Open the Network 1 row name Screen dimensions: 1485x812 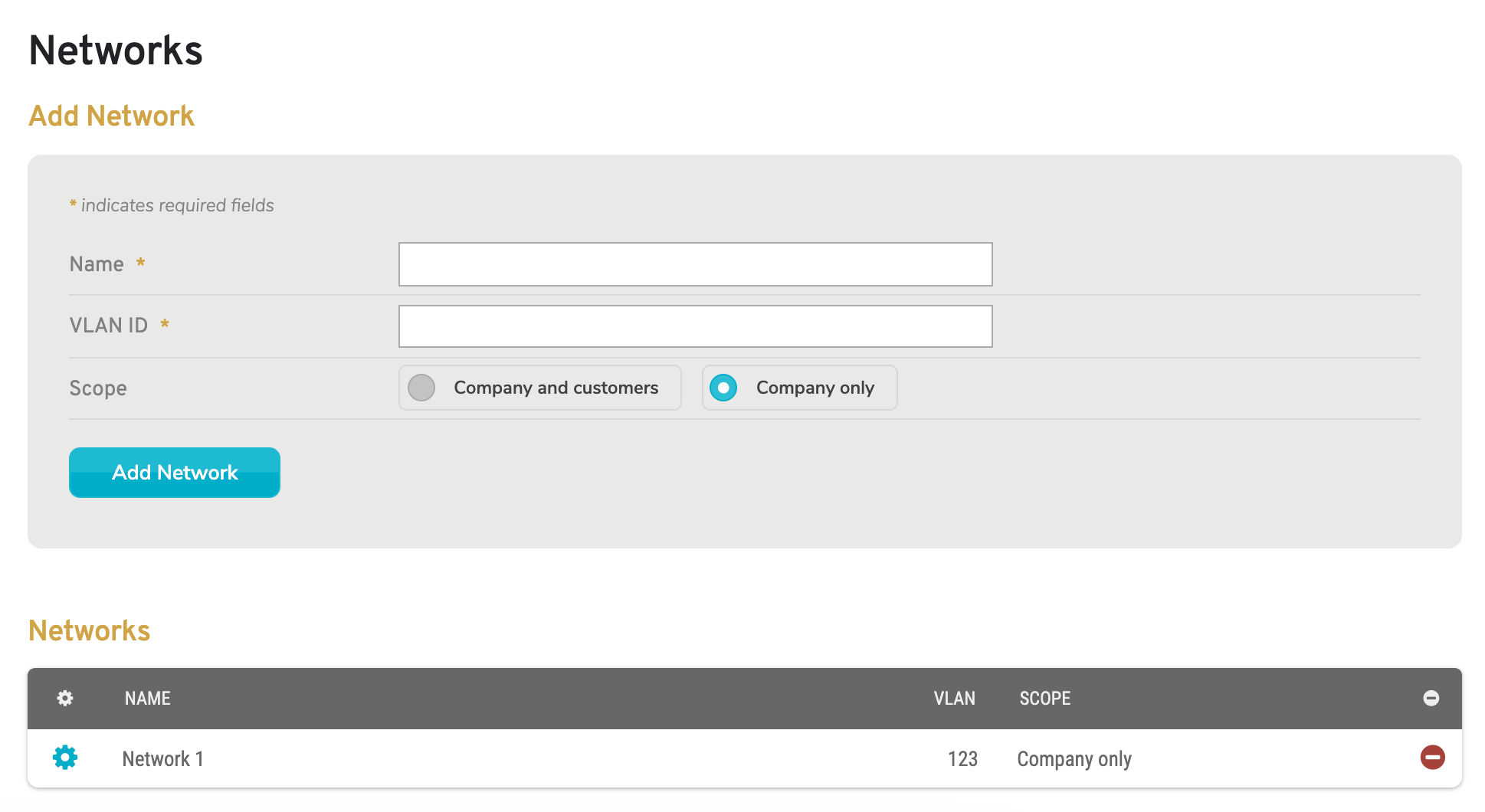tap(162, 759)
